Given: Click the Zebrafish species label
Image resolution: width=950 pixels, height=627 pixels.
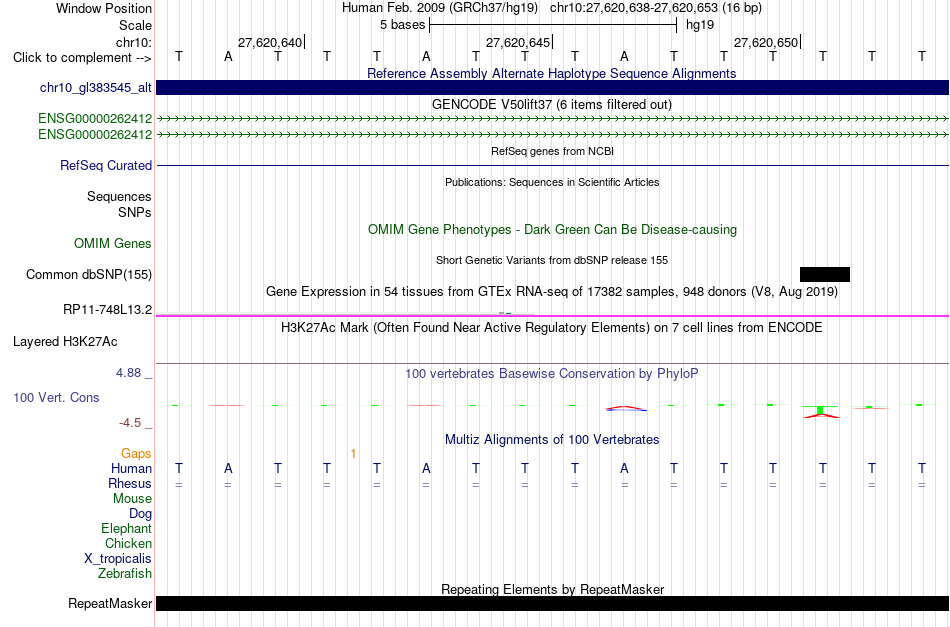Looking at the screenshot, I should pyautogui.click(x=125, y=573).
